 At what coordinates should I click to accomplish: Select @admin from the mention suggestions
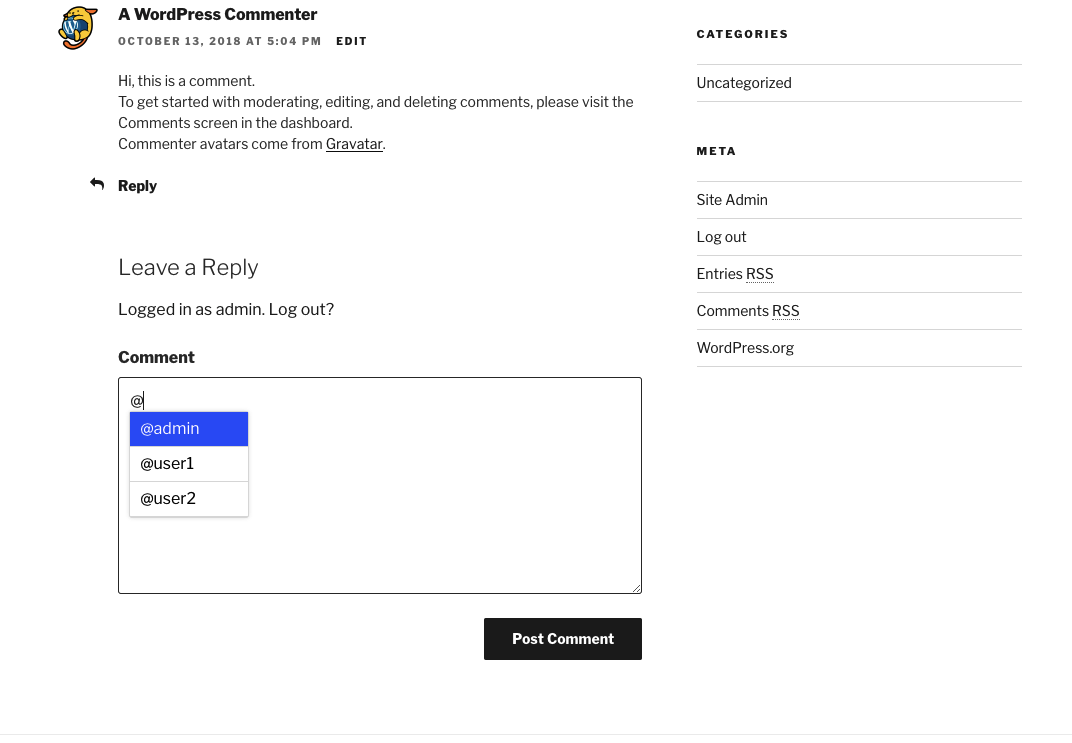(189, 429)
